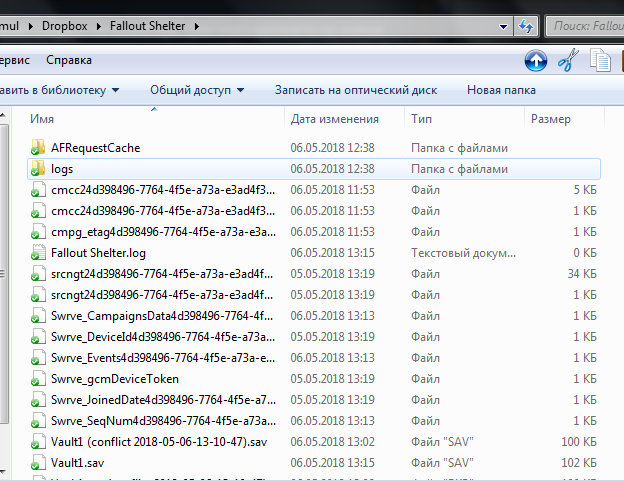The height and width of the screenshot is (481, 624).
Task: Click the Swrve_CampaignsData file name
Action: click(x=162, y=316)
